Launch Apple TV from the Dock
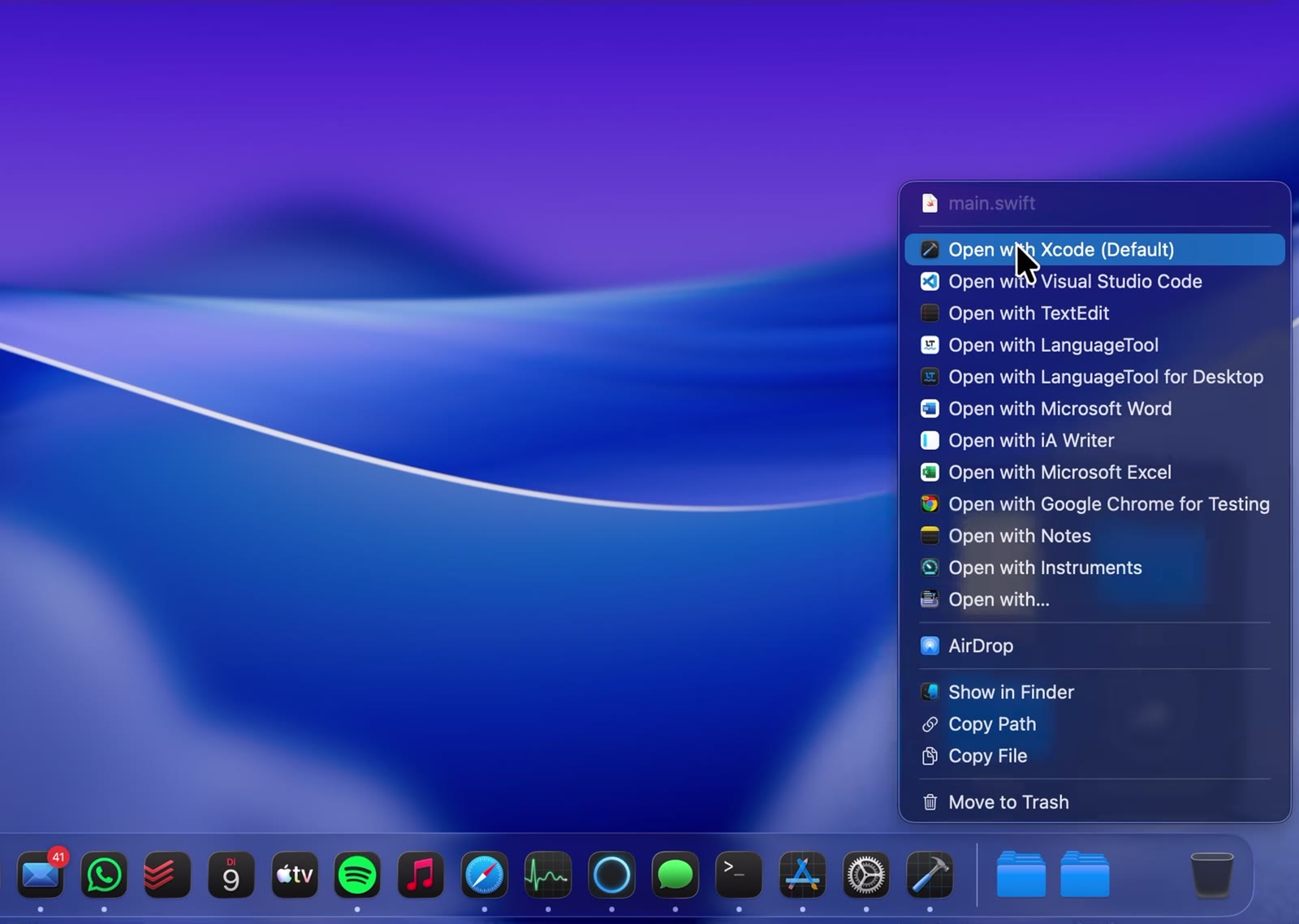Viewport: 1299px width, 924px height. pos(294,874)
